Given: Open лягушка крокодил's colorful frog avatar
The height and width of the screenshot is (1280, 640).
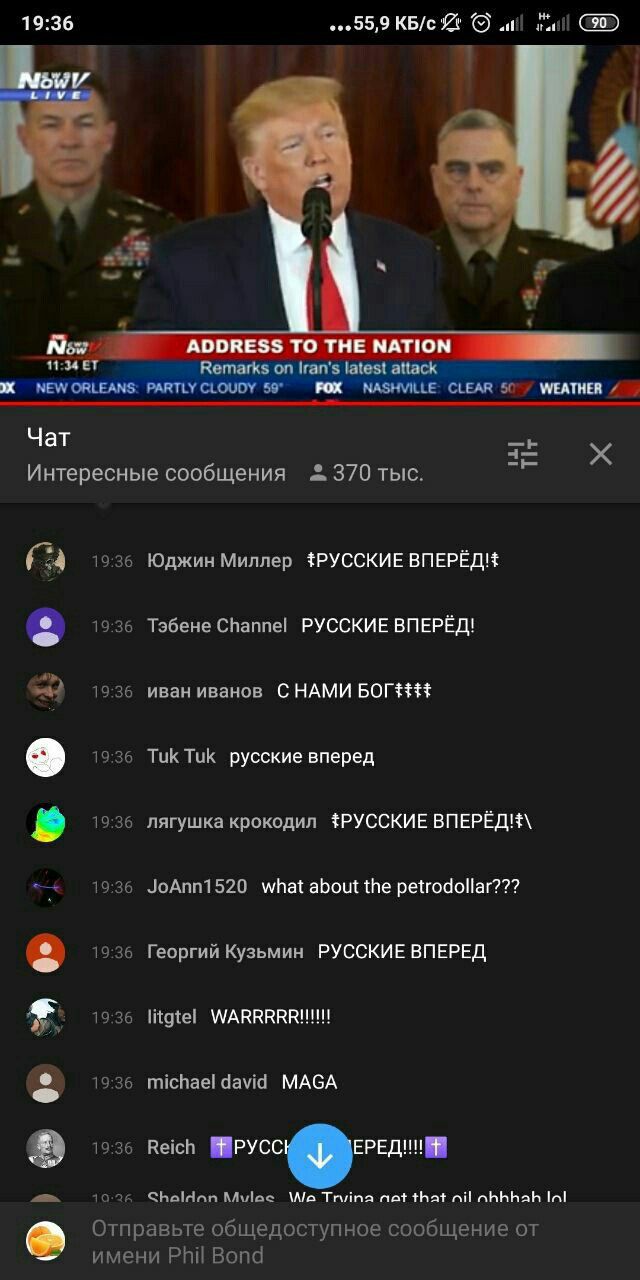Looking at the screenshot, I should (45, 822).
